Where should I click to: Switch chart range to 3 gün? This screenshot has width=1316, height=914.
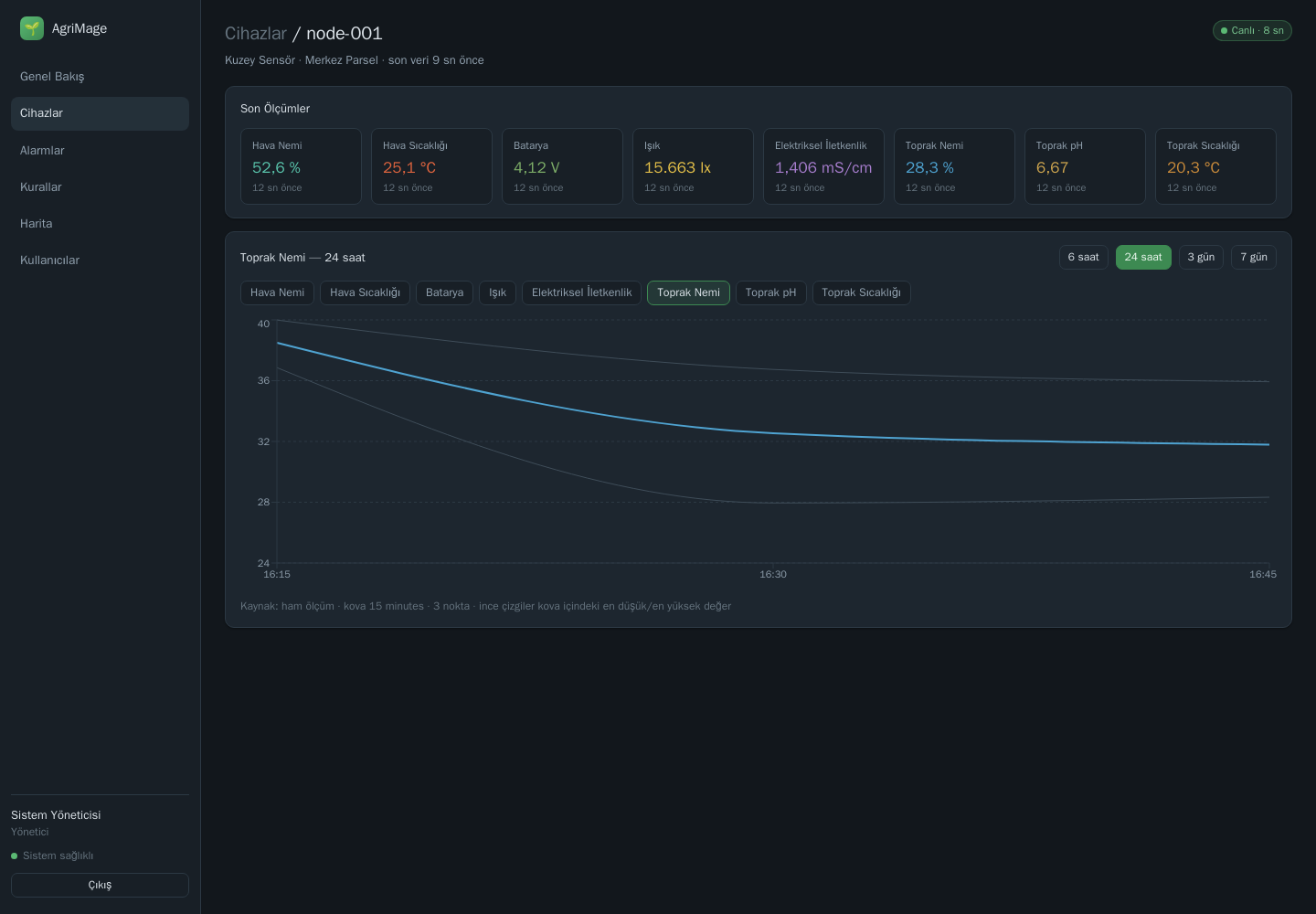1201,257
